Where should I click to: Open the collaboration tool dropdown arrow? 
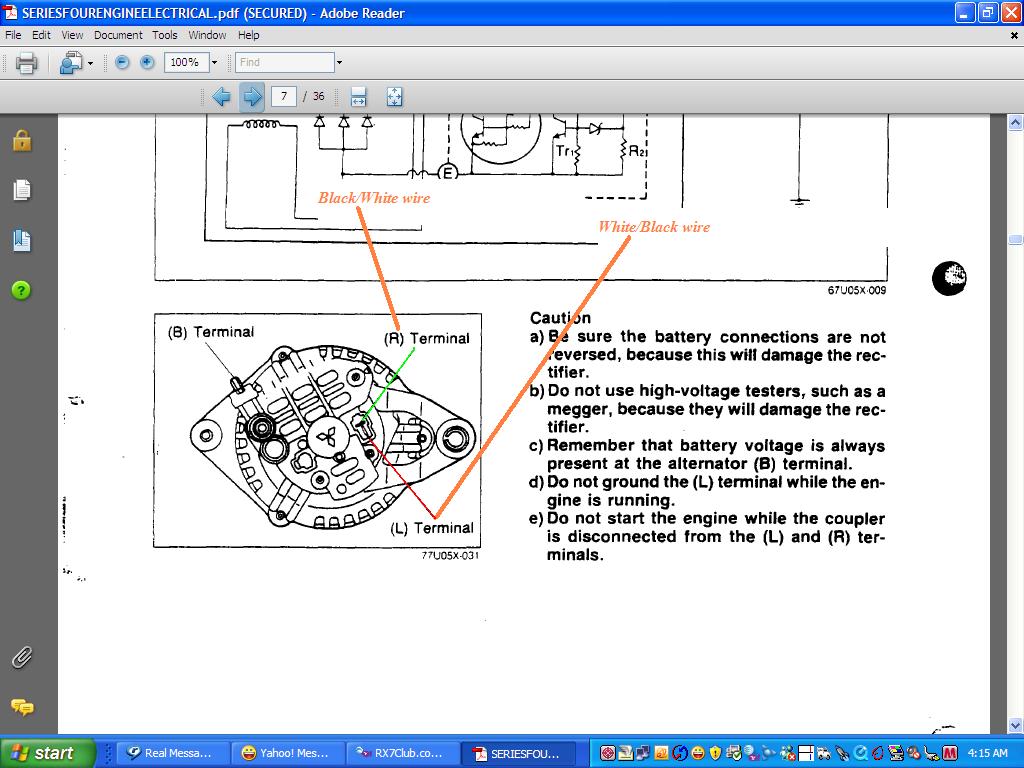tap(90, 63)
